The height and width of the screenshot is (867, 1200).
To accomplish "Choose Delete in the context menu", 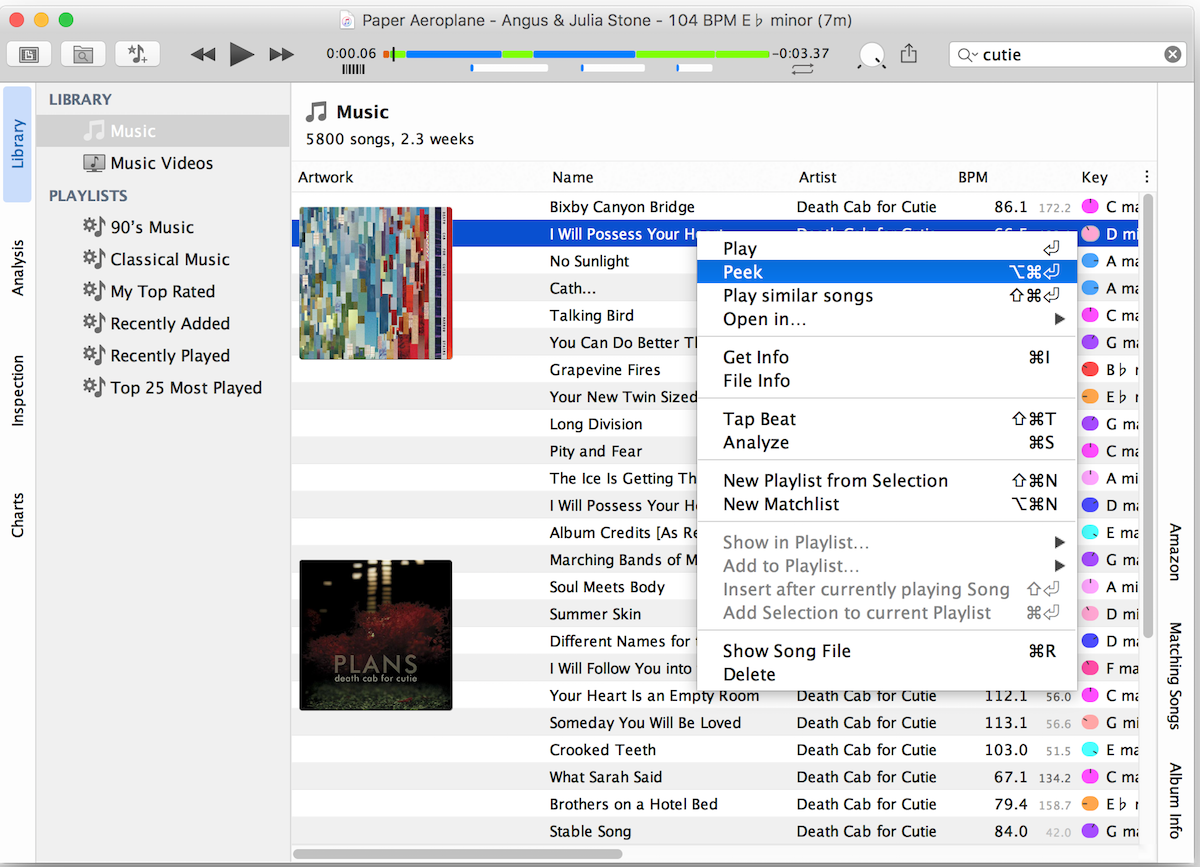I will (887, 675).
